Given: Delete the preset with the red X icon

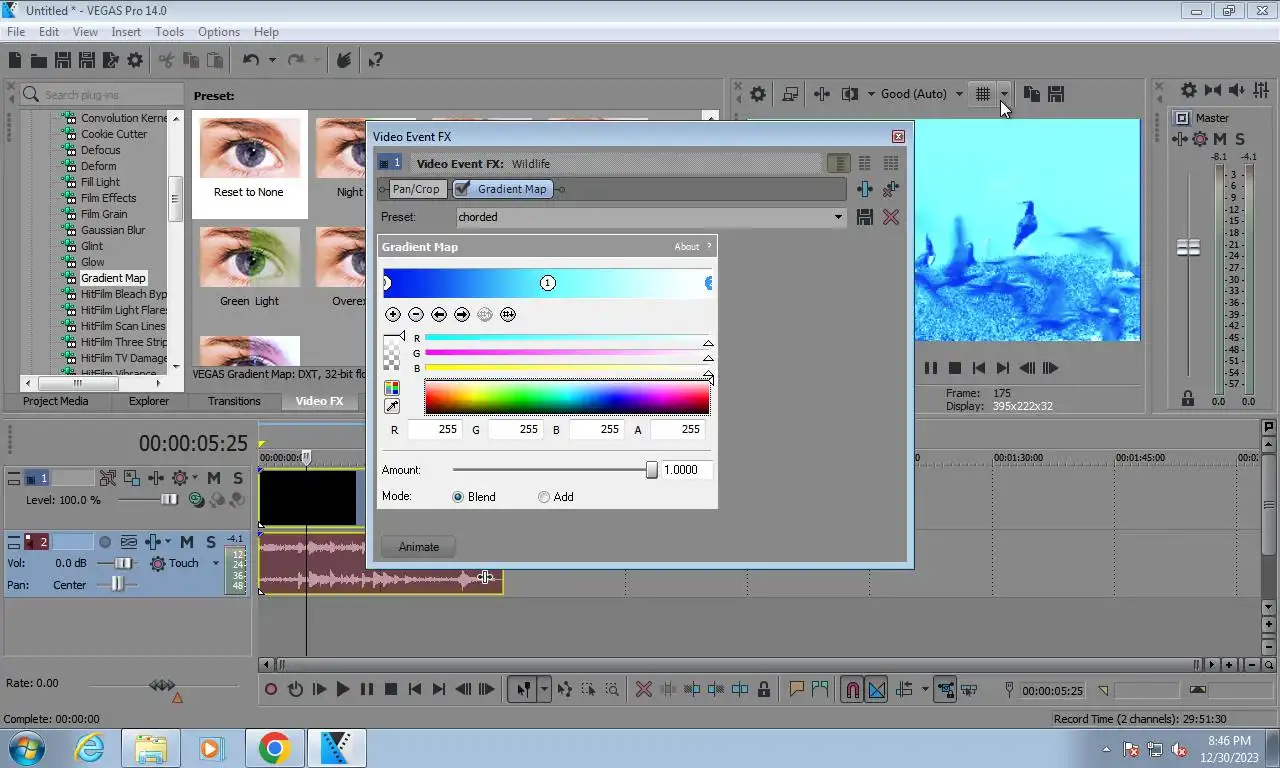Looking at the screenshot, I should point(890,217).
